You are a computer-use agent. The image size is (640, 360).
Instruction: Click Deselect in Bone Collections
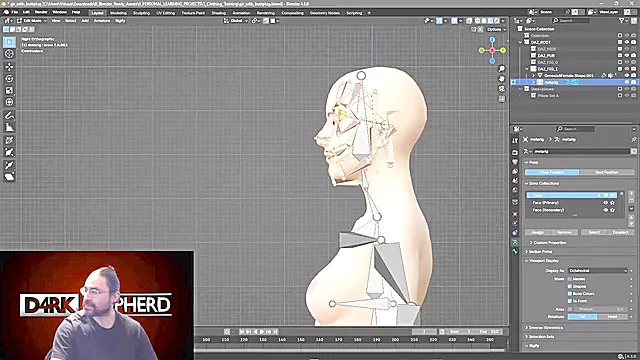coord(620,232)
